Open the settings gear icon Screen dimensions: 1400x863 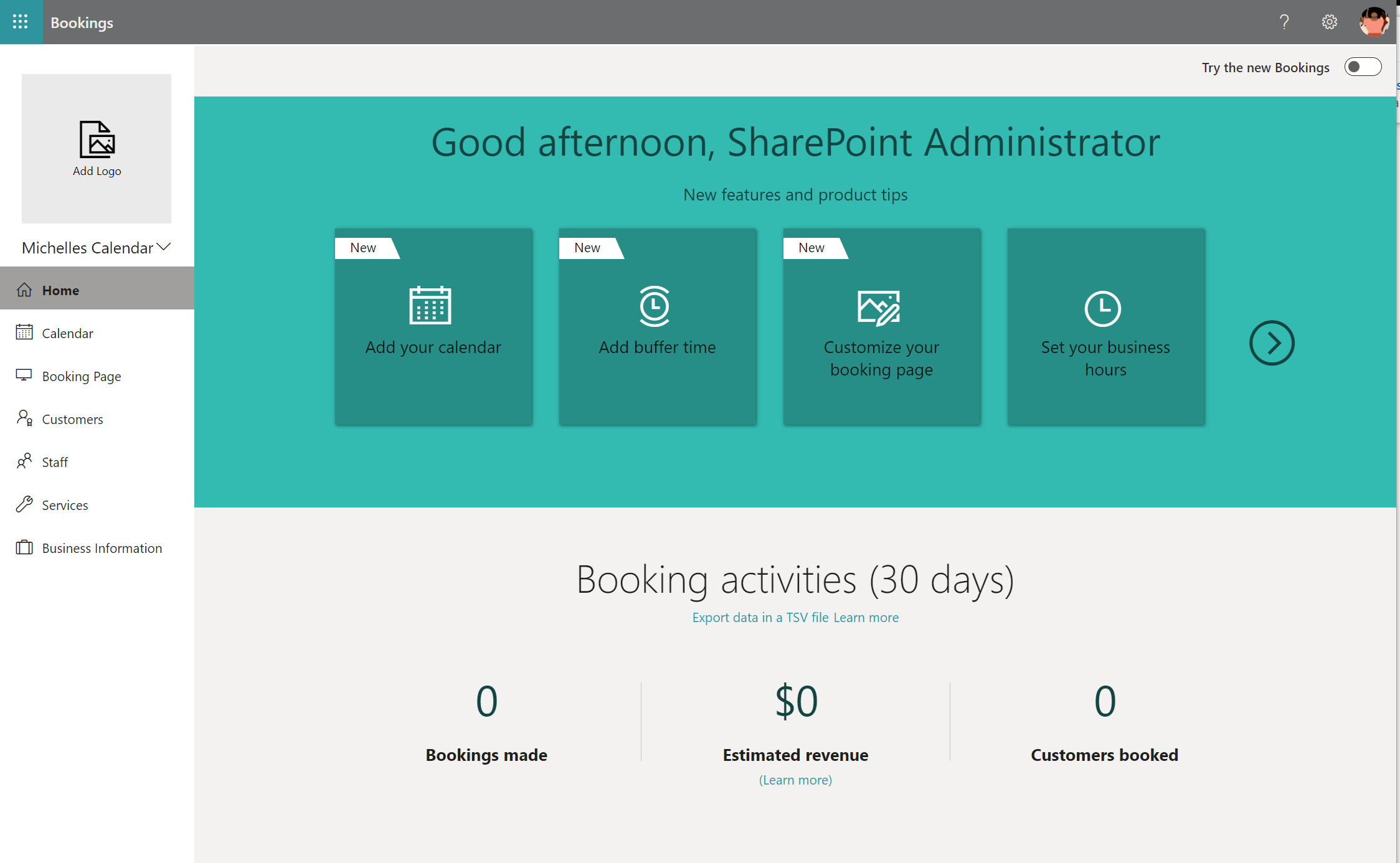[x=1329, y=22]
